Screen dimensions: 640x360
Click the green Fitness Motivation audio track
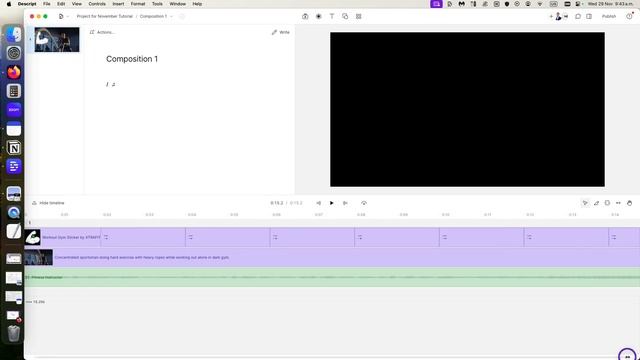332,278
